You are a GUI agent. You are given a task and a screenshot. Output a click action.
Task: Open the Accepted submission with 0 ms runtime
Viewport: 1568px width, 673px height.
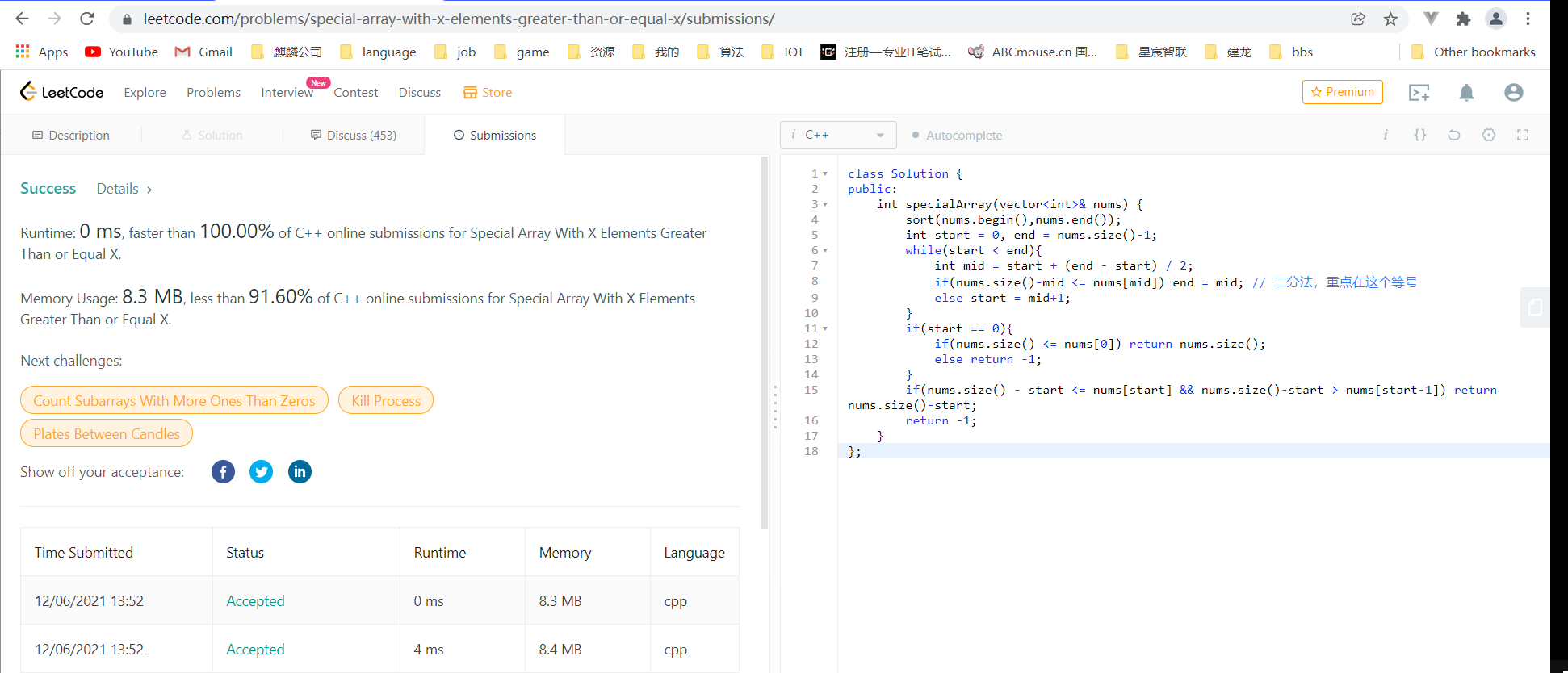point(255,601)
